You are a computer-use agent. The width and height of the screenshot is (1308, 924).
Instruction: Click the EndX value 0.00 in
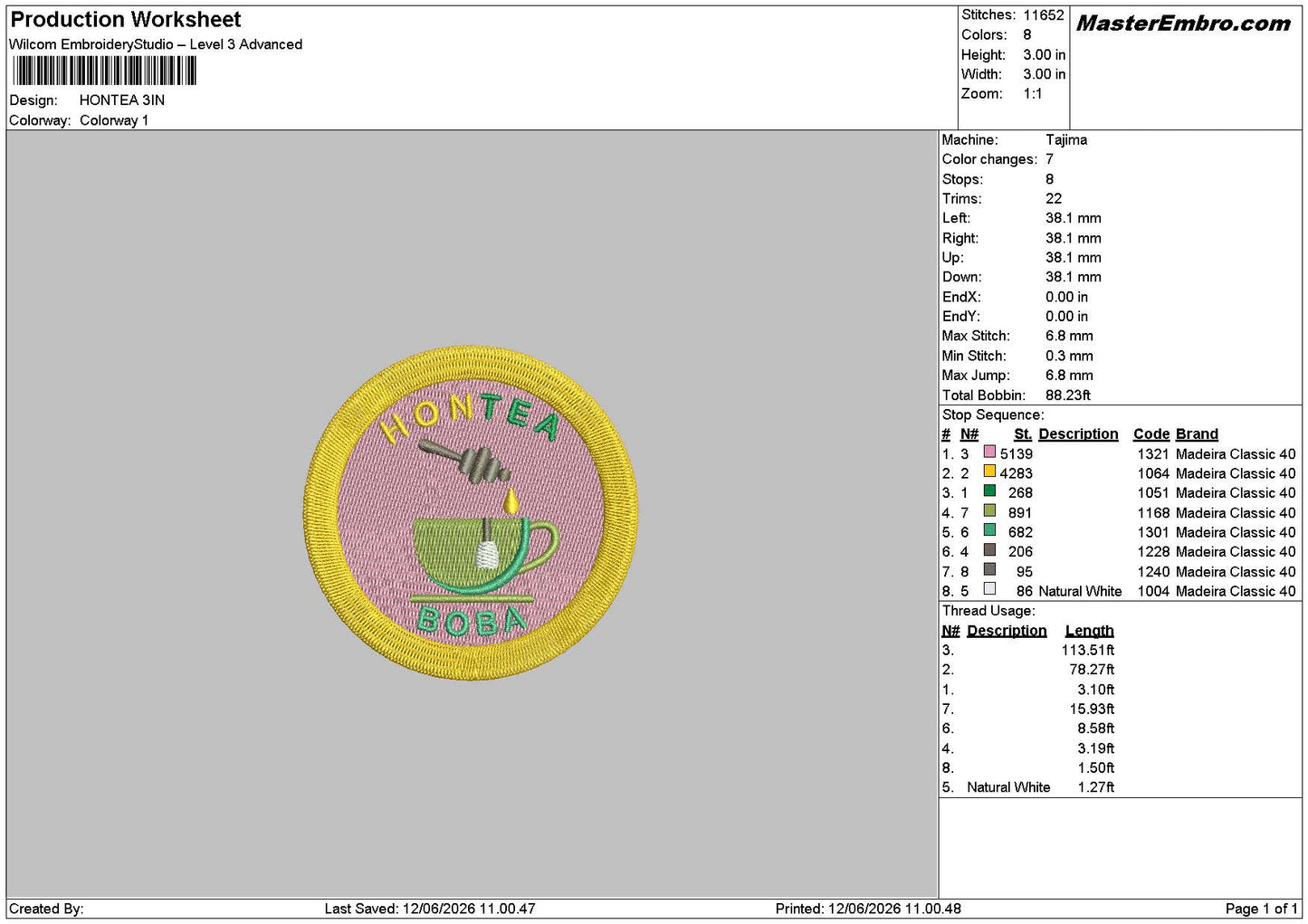tap(1066, 297)
